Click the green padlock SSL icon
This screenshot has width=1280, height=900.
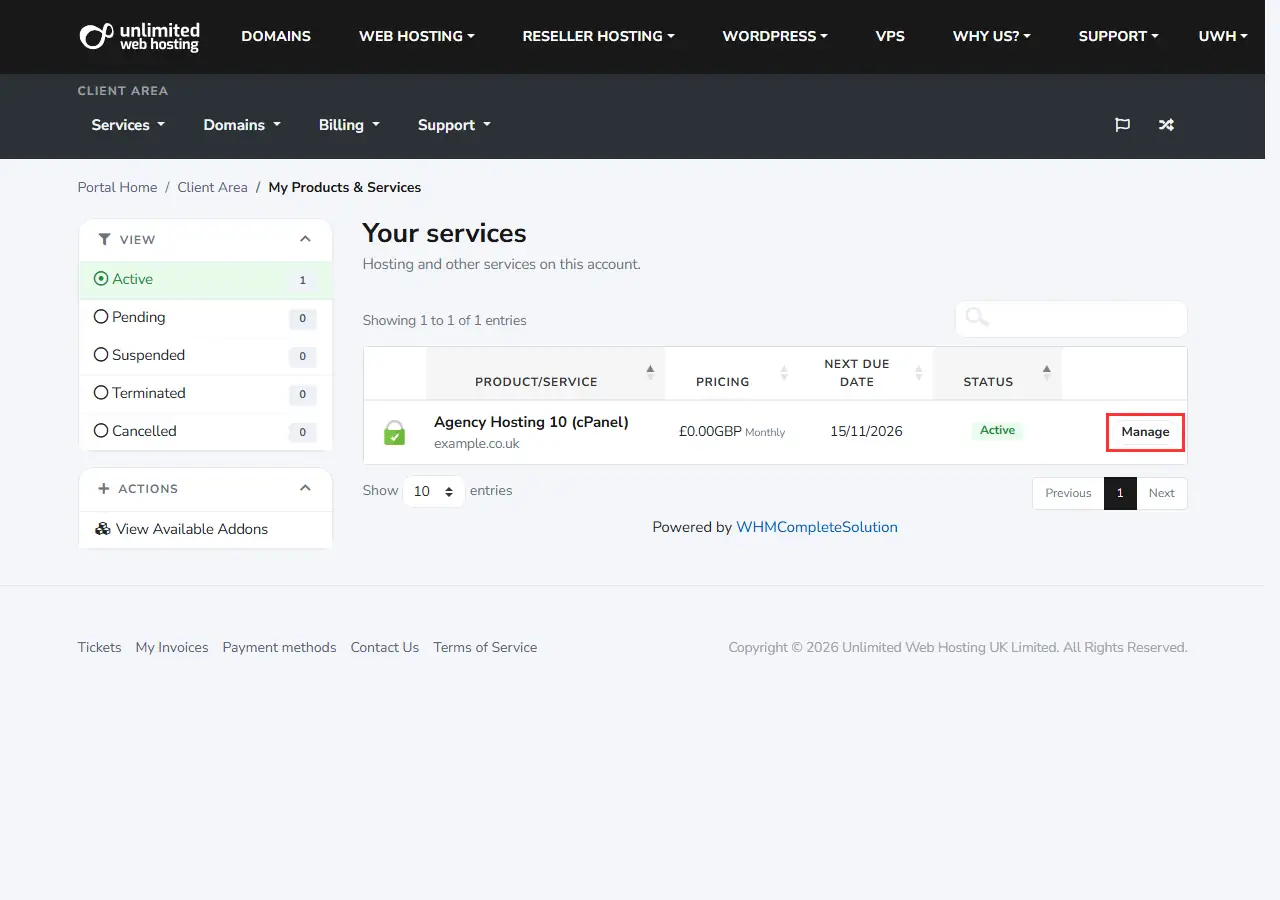click(395, 433)
